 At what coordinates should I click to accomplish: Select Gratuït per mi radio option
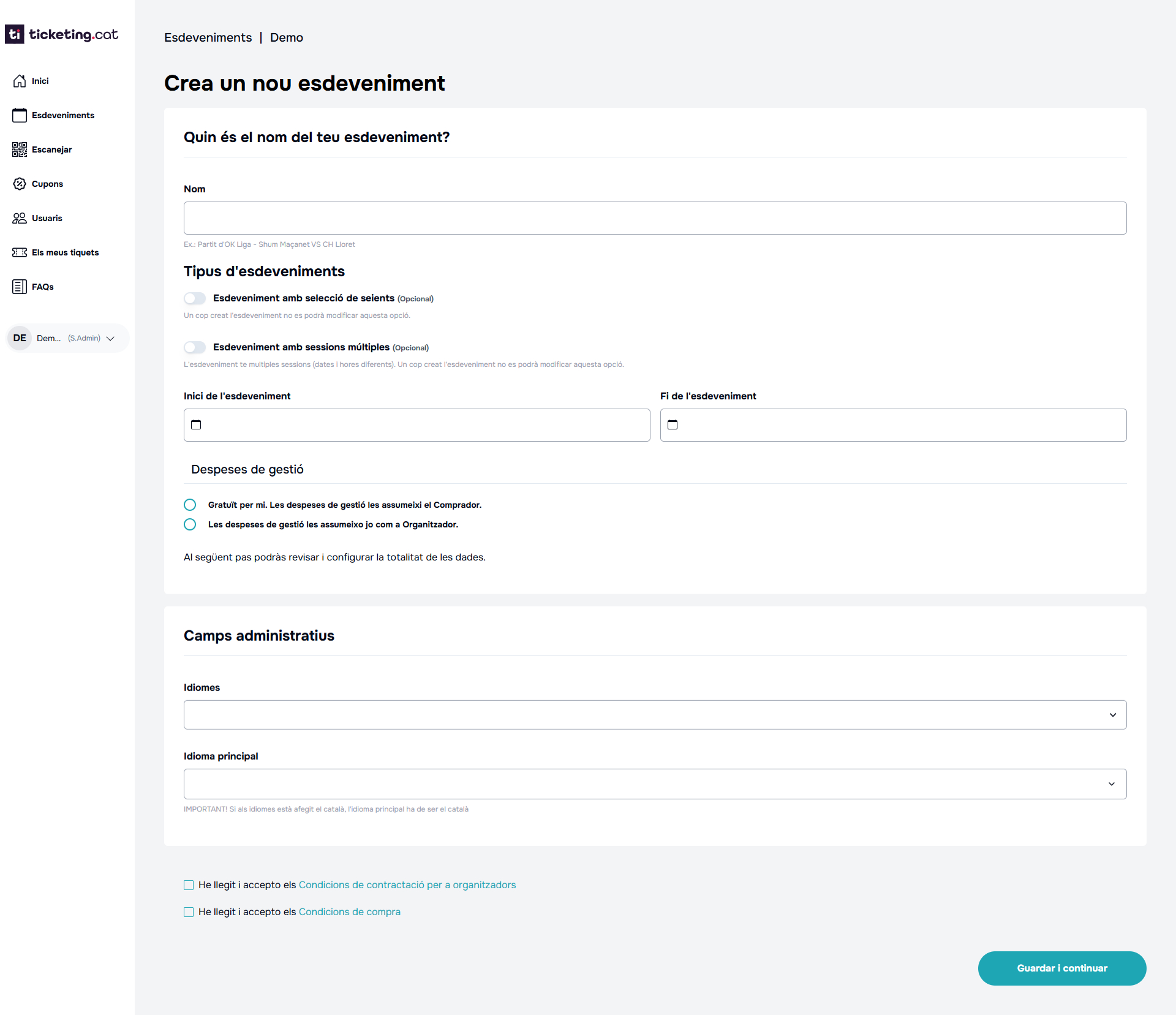point(190,505)
